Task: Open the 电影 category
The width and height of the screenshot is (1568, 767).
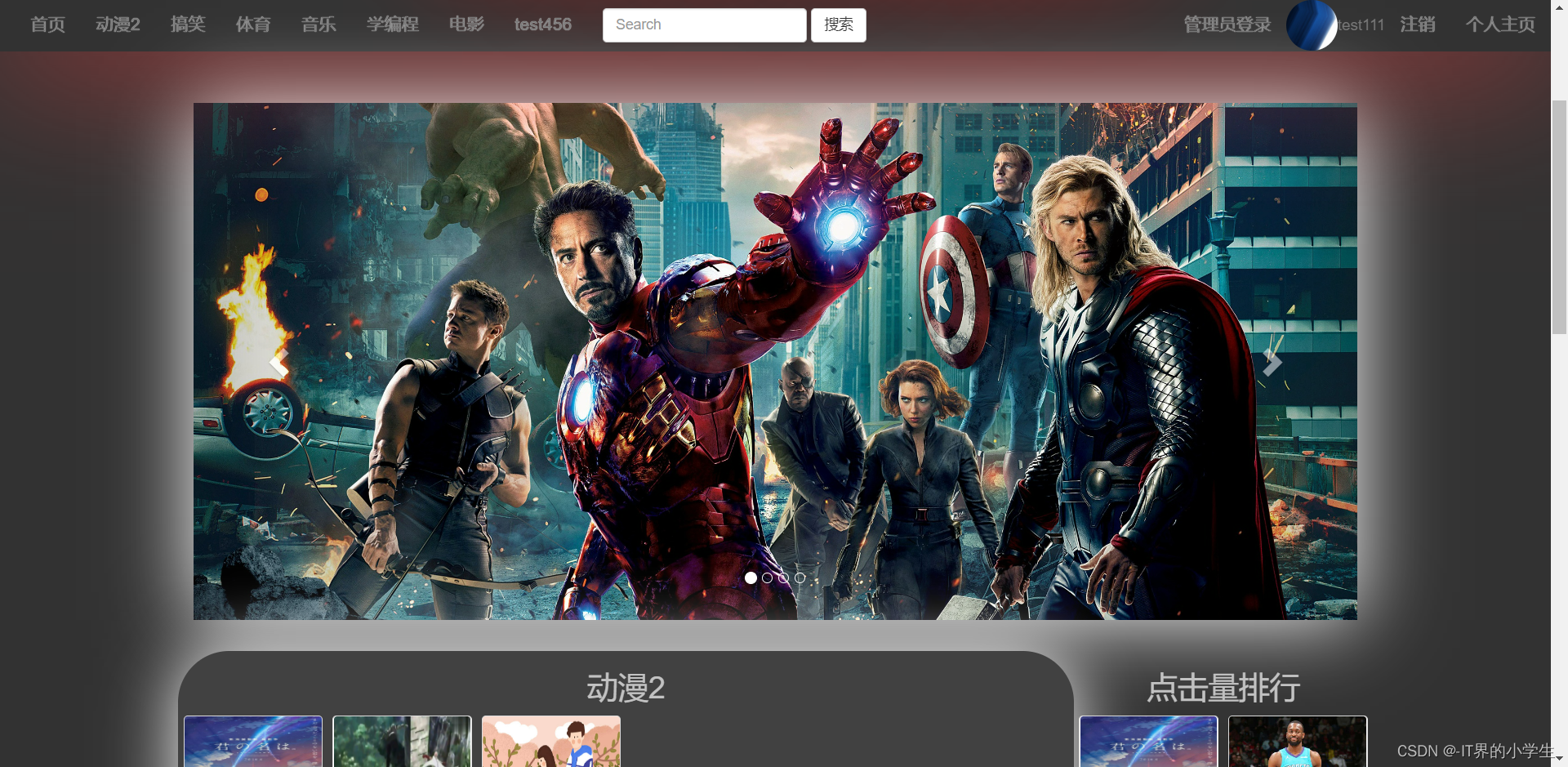Action: (x=466, y=25)
